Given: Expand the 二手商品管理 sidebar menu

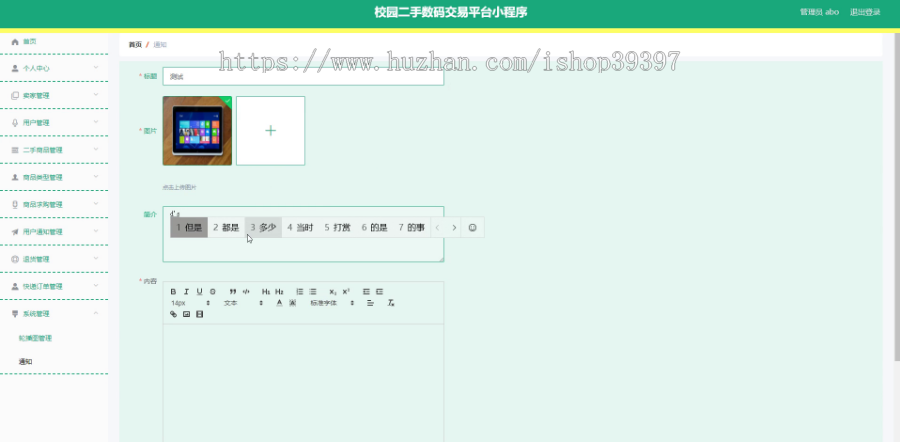Looking at the screenshot, I should (x=54, y=150).
